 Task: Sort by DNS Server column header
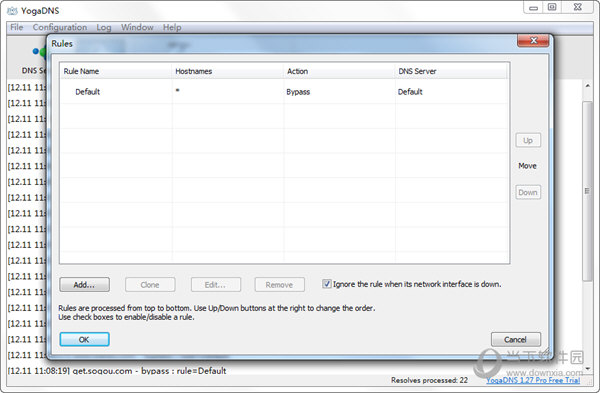point(451,71)
